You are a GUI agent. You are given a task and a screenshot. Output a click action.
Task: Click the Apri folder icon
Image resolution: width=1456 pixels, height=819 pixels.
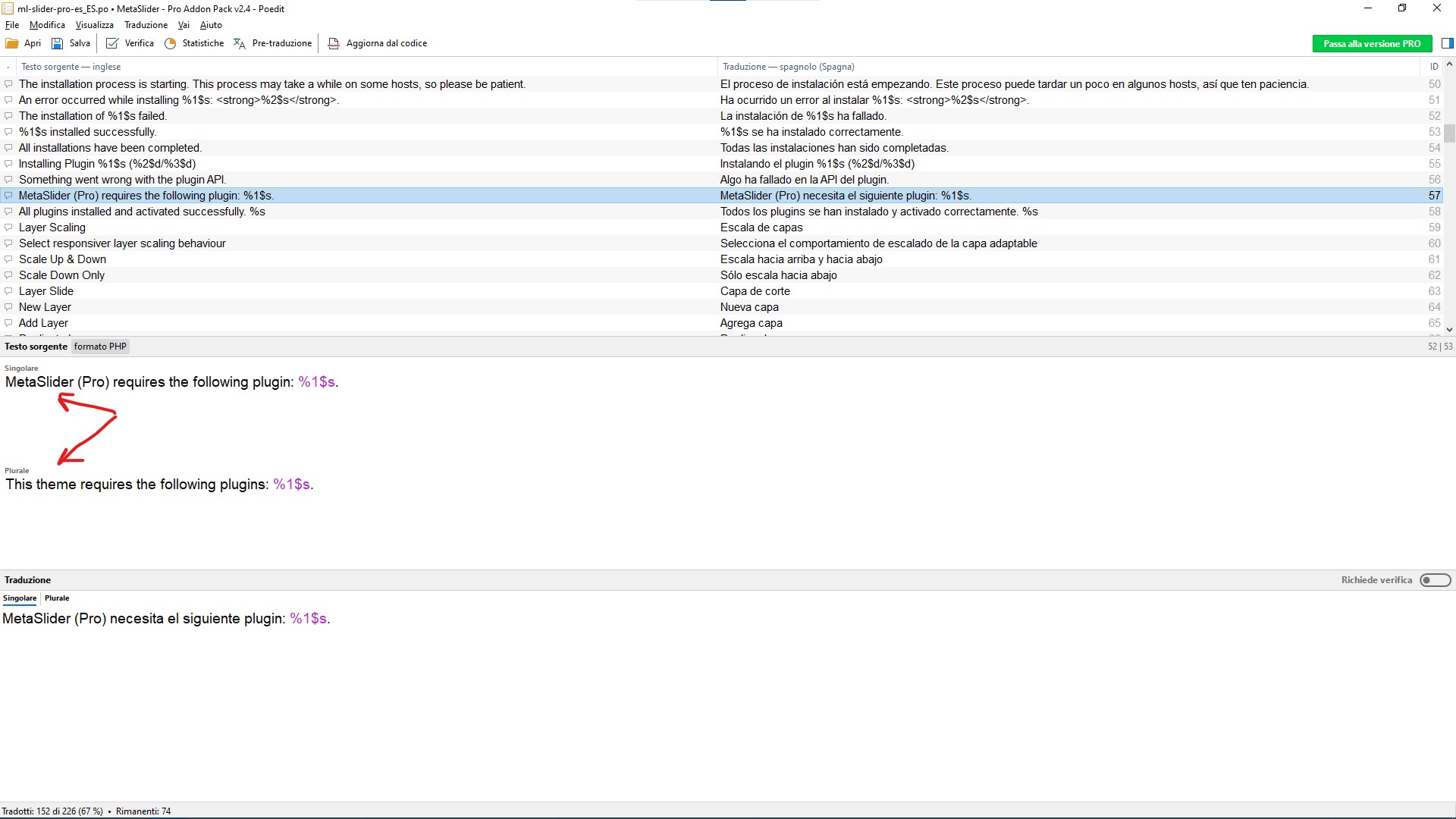(x=12, y=43)
